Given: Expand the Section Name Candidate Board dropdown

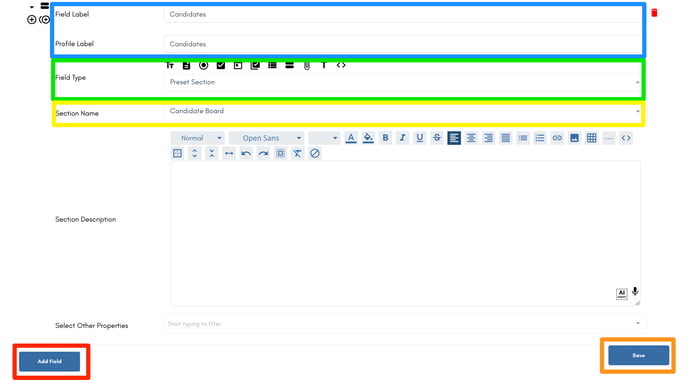Looking at the screenshot, I should 402,111.
